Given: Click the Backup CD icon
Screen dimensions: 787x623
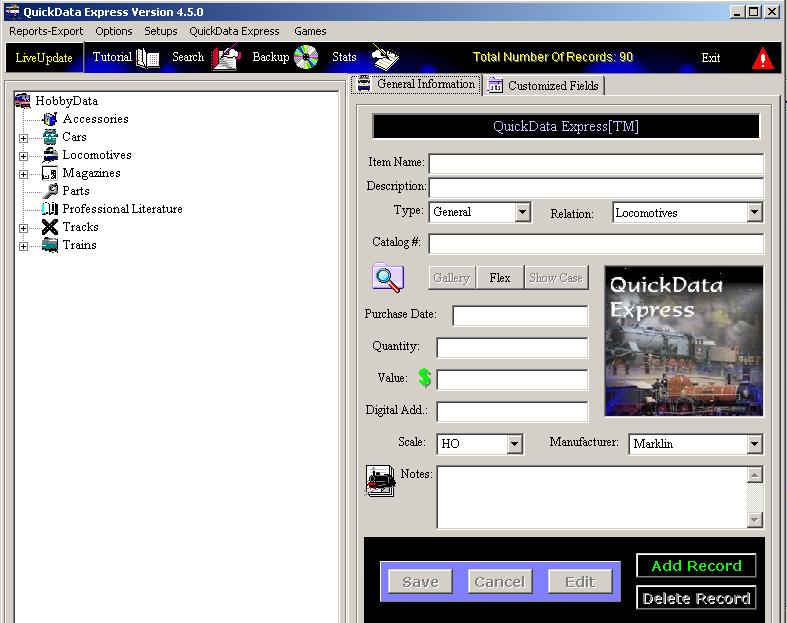Looking at the screenshot, I should coord(306,58).
